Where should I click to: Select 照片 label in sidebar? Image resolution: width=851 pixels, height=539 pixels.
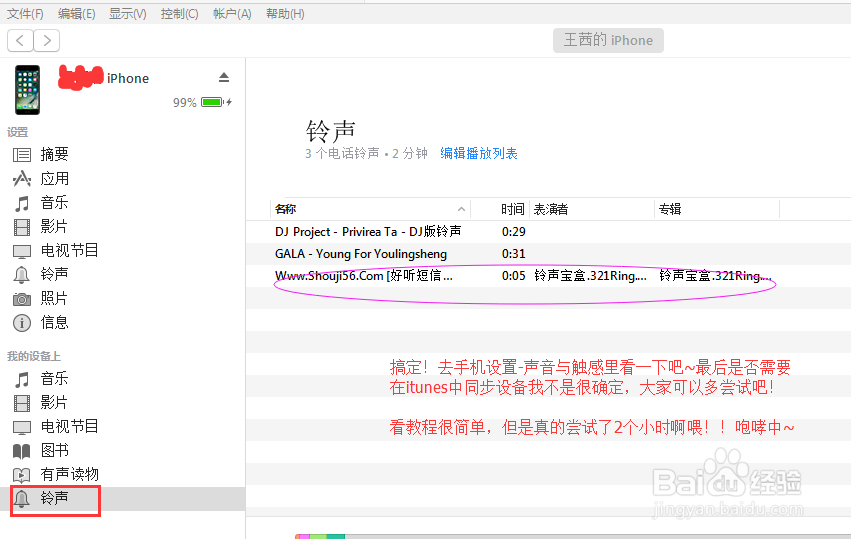coord(54,298)
